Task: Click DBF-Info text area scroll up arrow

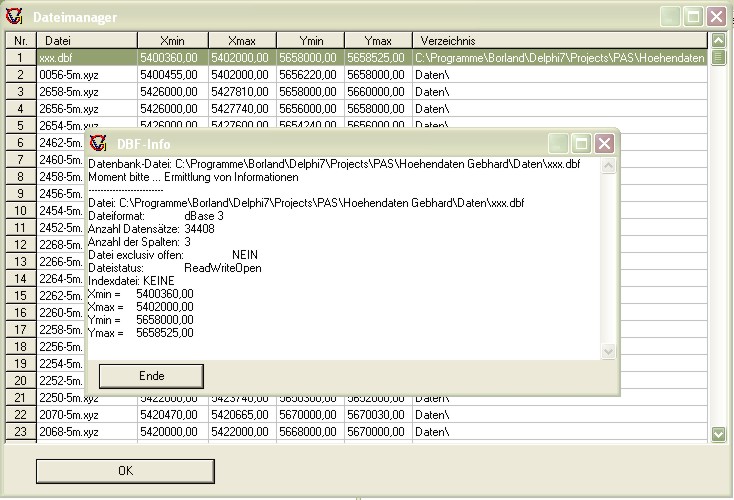Action: point(608,166)
